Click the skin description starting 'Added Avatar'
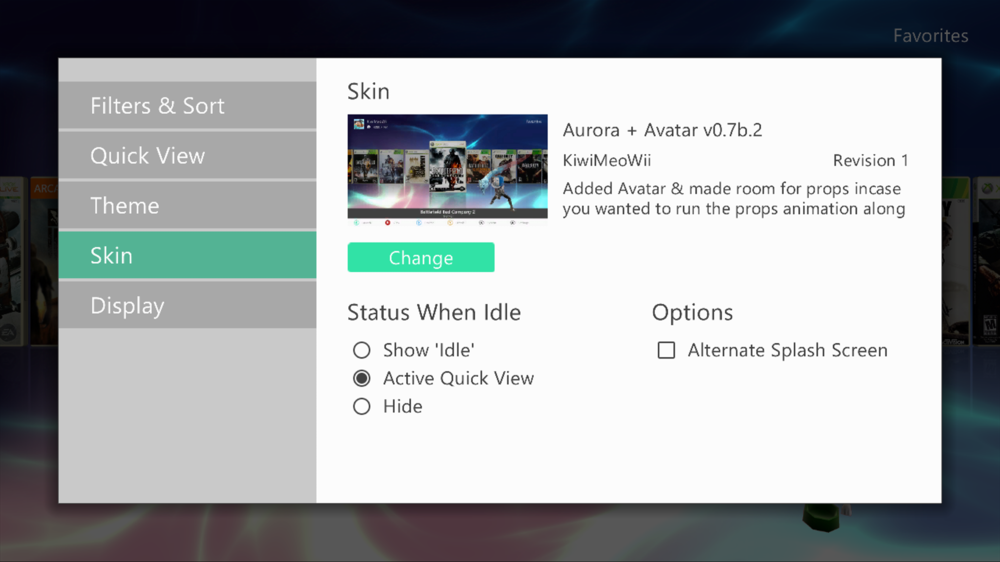The image size is (1000, 562). (733, 198)
